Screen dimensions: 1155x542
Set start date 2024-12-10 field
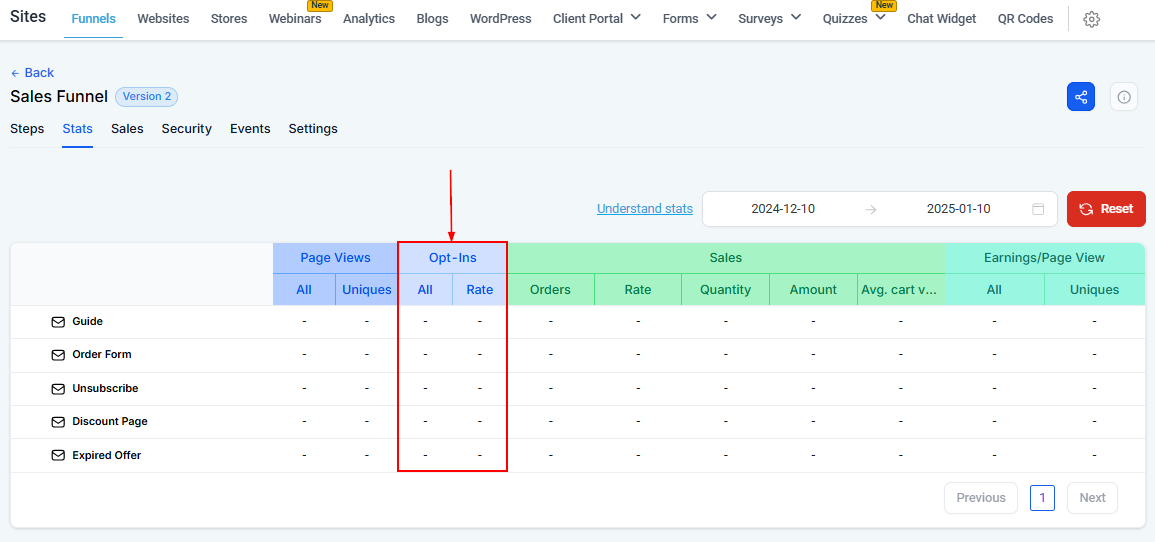coord(782,209)
